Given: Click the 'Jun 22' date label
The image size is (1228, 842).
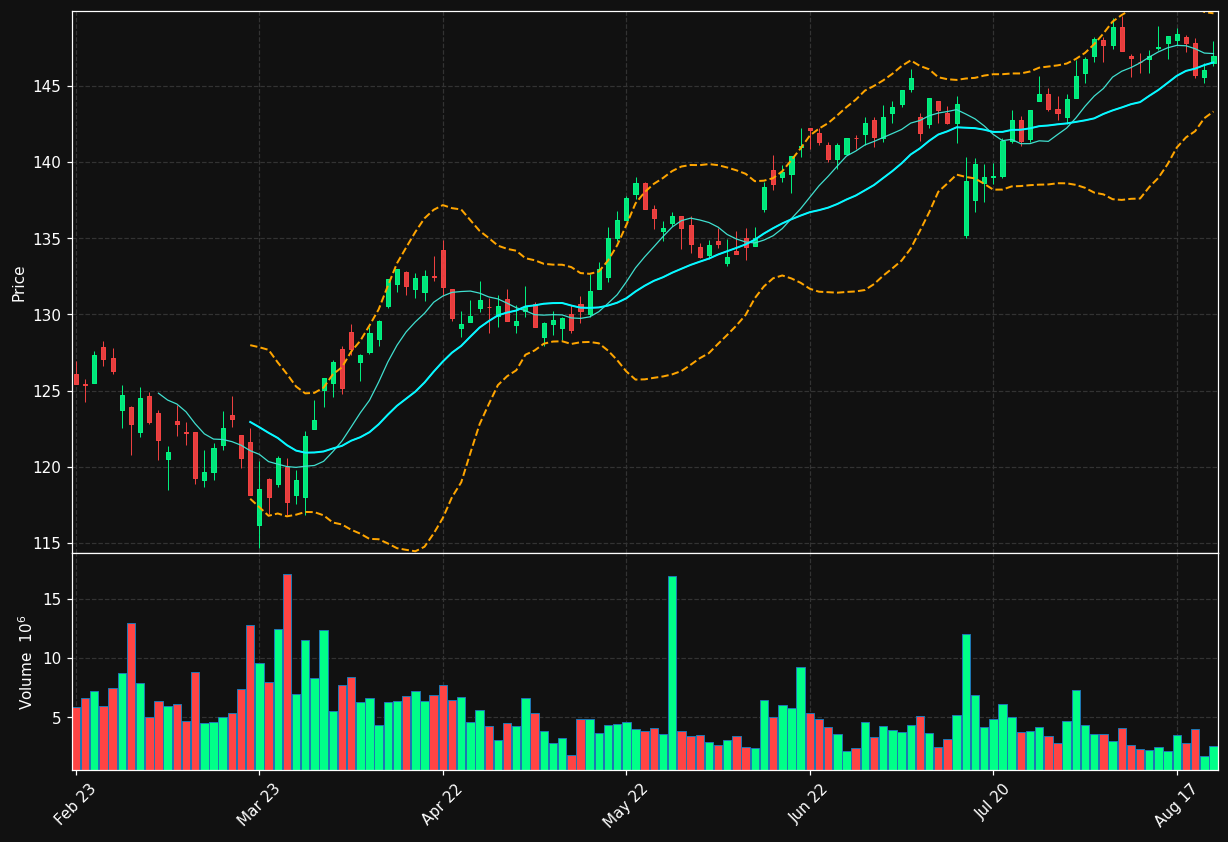Looking at the screenshot, I should (x=809, y=804).
